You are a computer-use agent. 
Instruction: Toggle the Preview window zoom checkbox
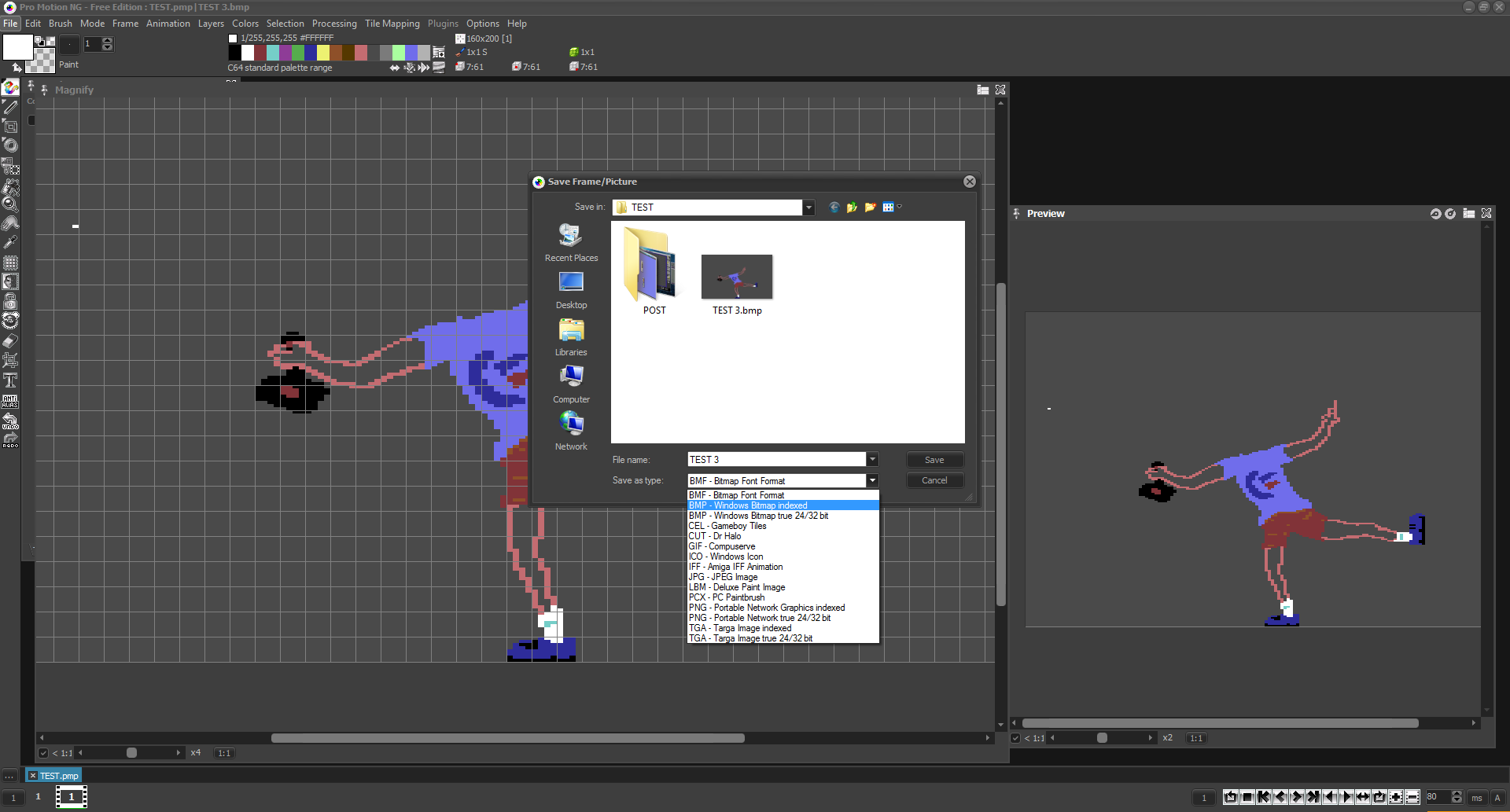tap(1015, 738)
